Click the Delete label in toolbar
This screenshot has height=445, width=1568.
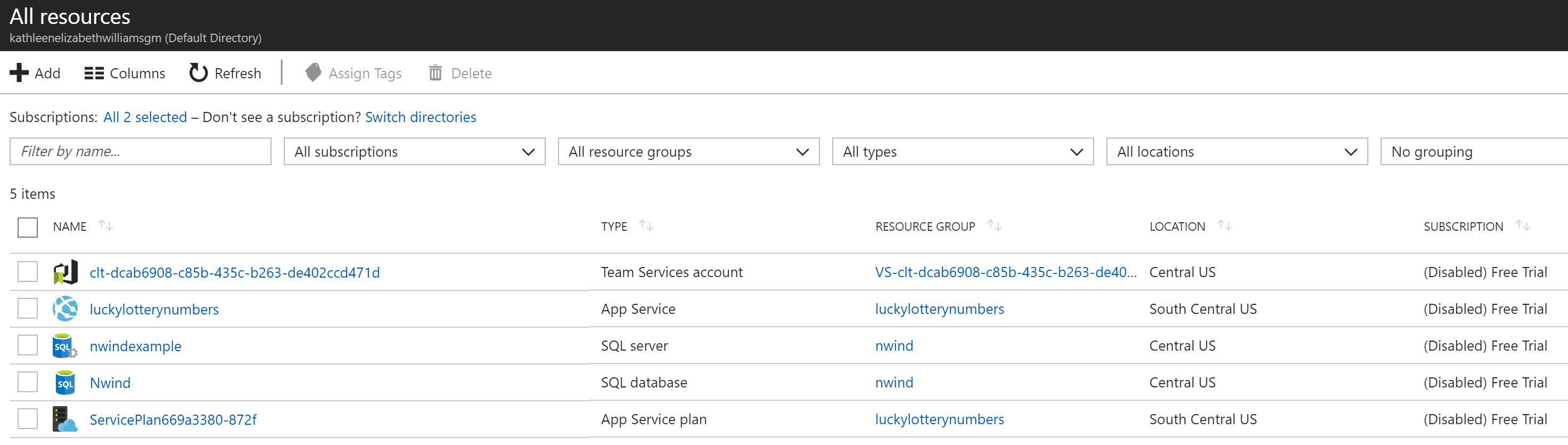(x=471, y=73)
